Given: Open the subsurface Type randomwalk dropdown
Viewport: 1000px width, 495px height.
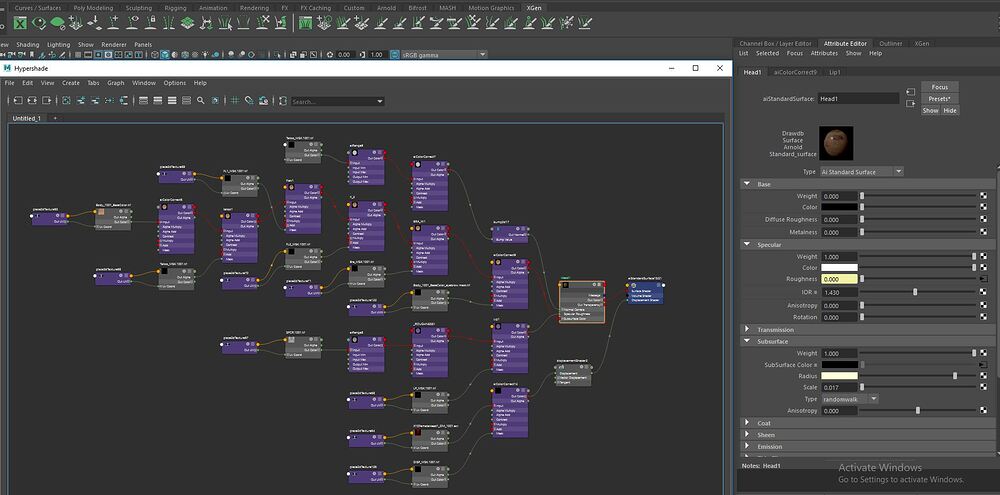Looking at the screenshot, I should click(849, 399).
